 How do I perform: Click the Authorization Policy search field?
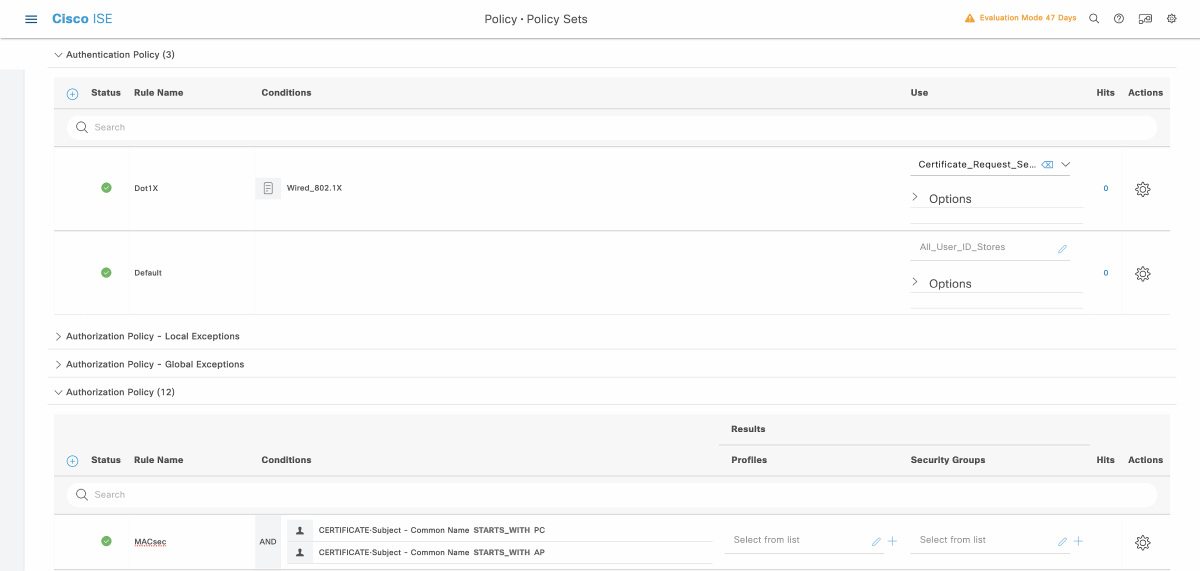point(610,494)
